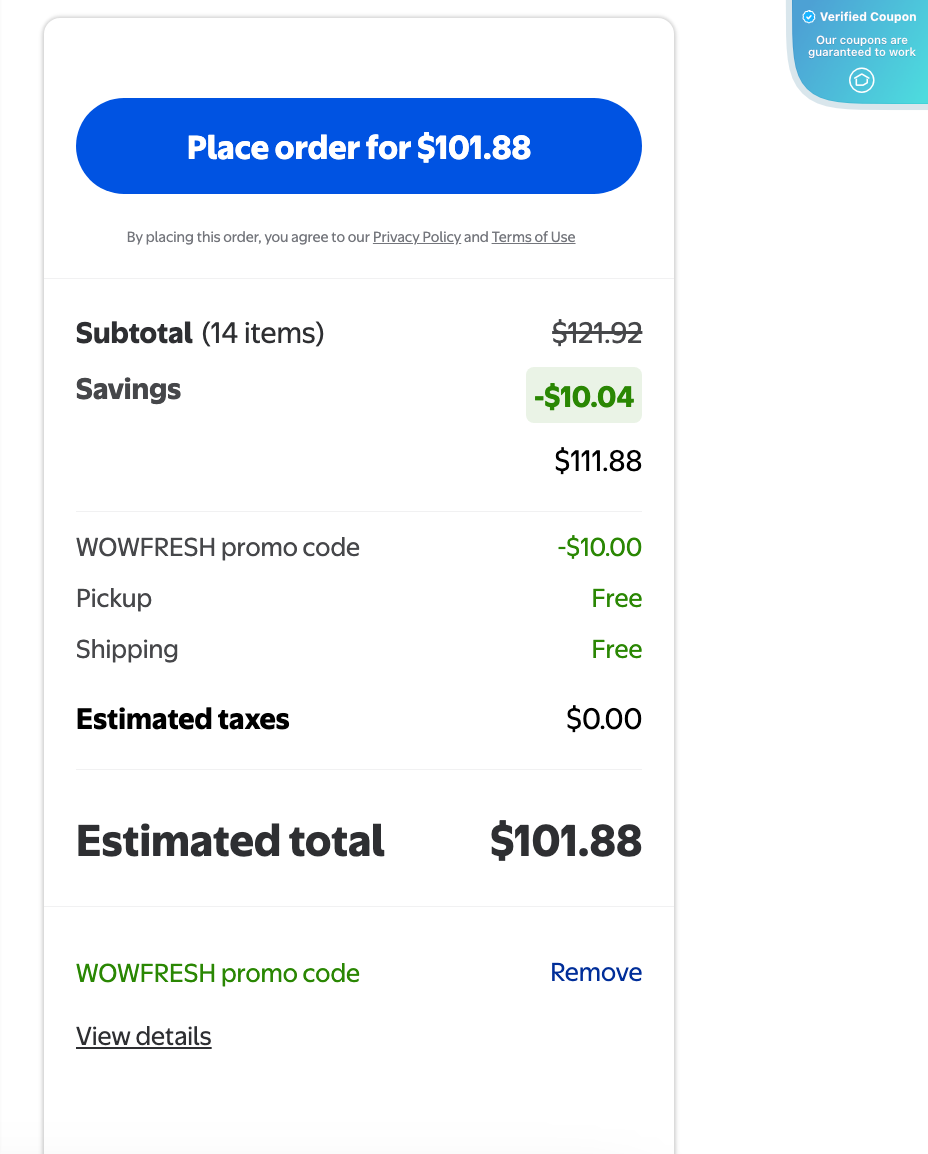This screenshot has width=928, height=1154.
Task: Click the green Savings discount badge
Action: (584, 395)
